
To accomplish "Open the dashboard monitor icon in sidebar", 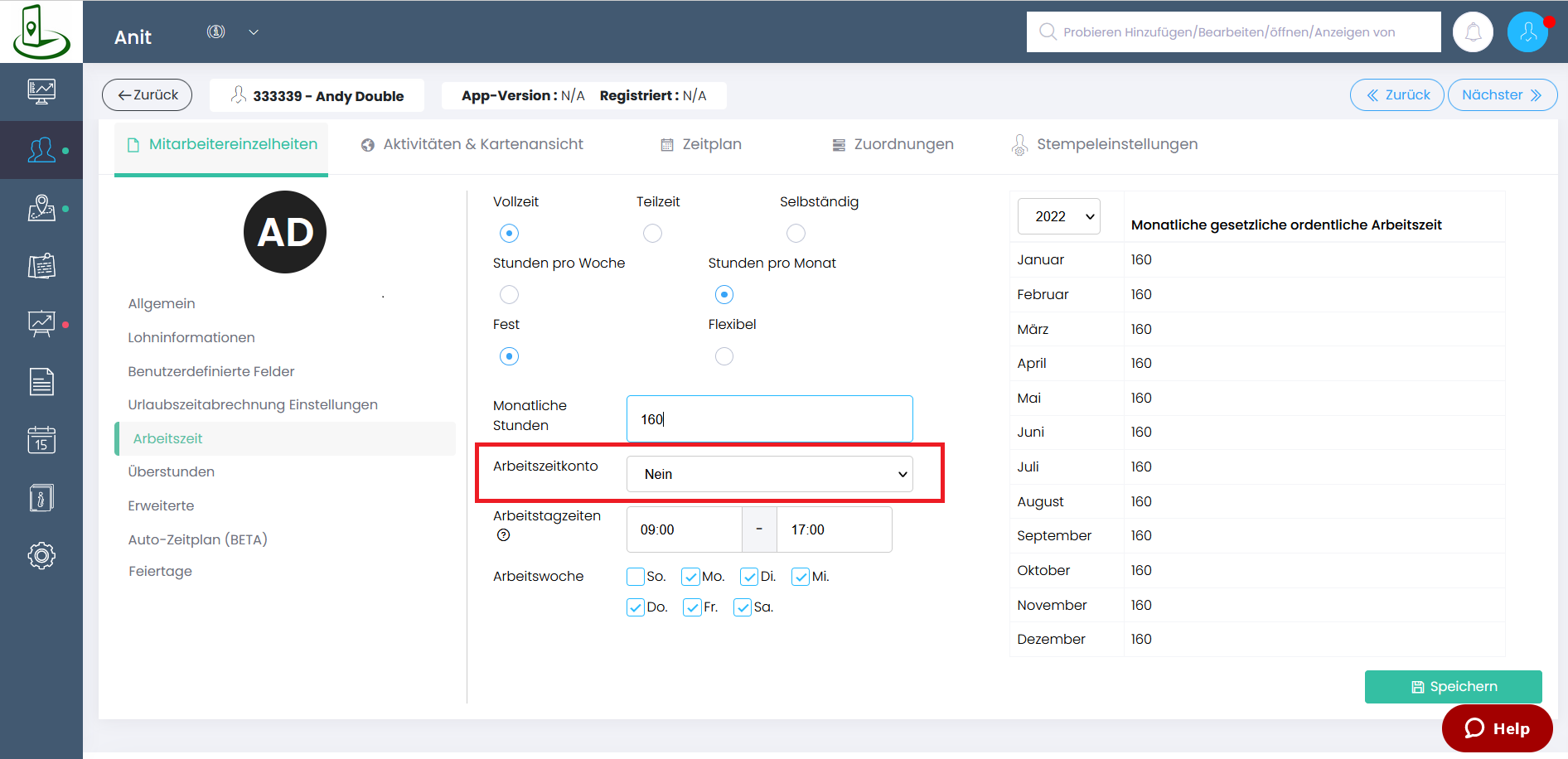I will pos(41,91).
